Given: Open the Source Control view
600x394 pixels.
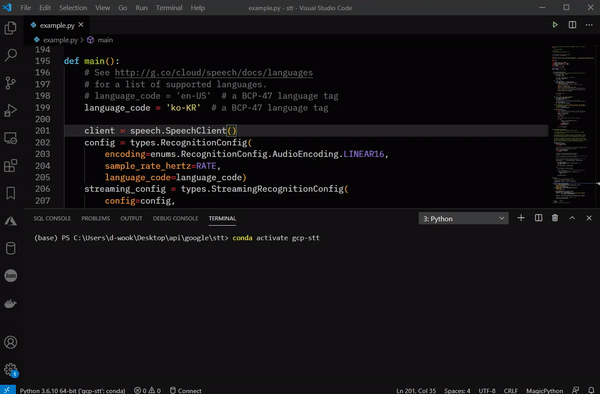Looking at the screenshot, I should (x=11, y=83).
